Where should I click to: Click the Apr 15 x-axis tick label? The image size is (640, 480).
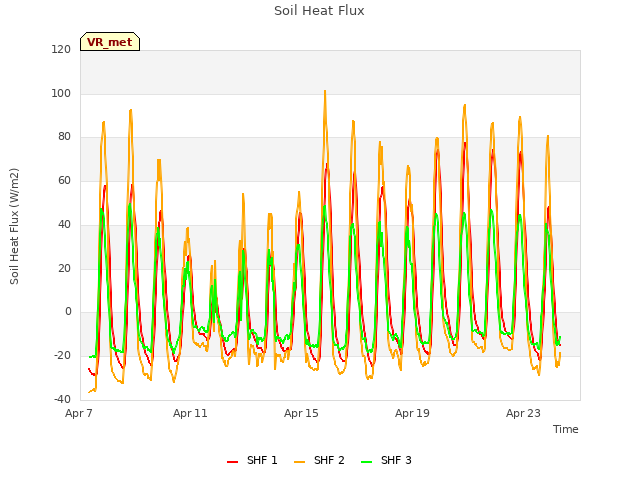pyautogui.click(x=301, y=413)
